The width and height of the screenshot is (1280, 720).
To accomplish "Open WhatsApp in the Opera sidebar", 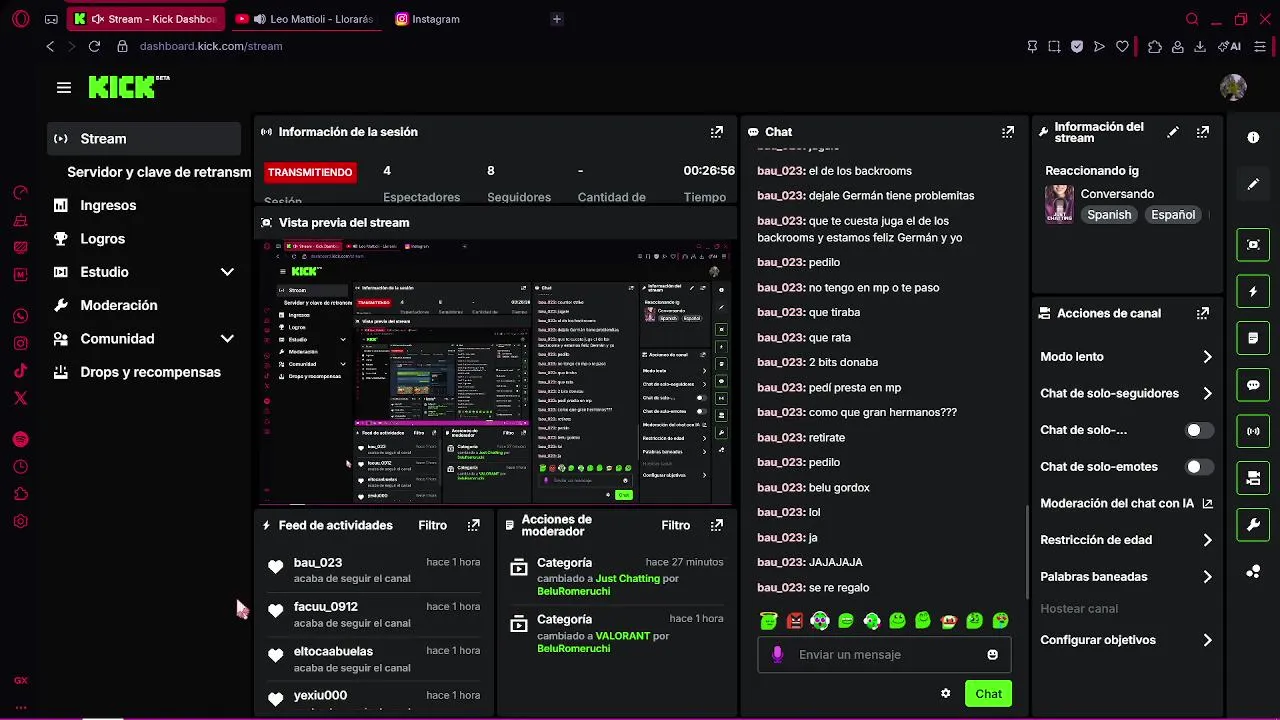I will tap(21, 316).
